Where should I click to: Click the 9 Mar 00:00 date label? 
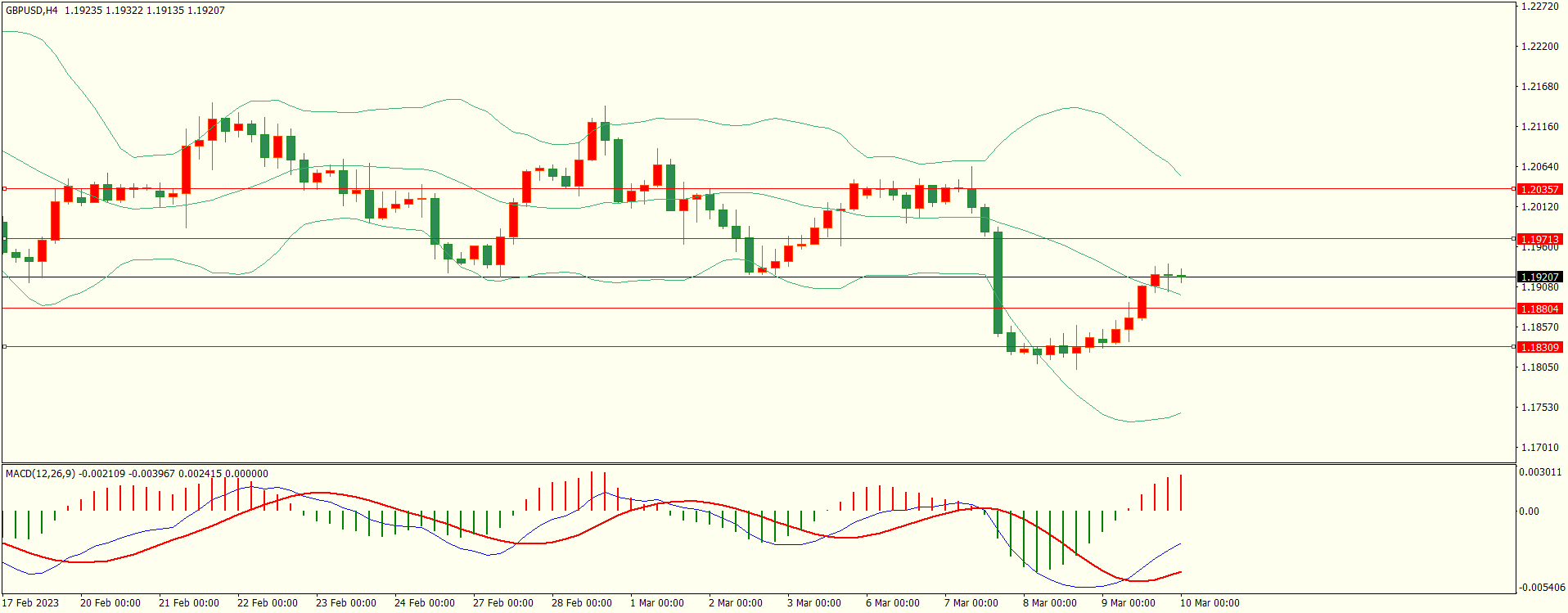(1129, 603)
